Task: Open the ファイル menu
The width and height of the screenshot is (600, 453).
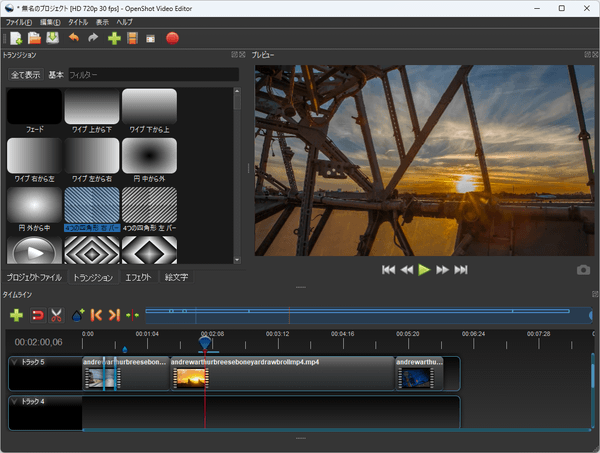Action: pos(18,21)
